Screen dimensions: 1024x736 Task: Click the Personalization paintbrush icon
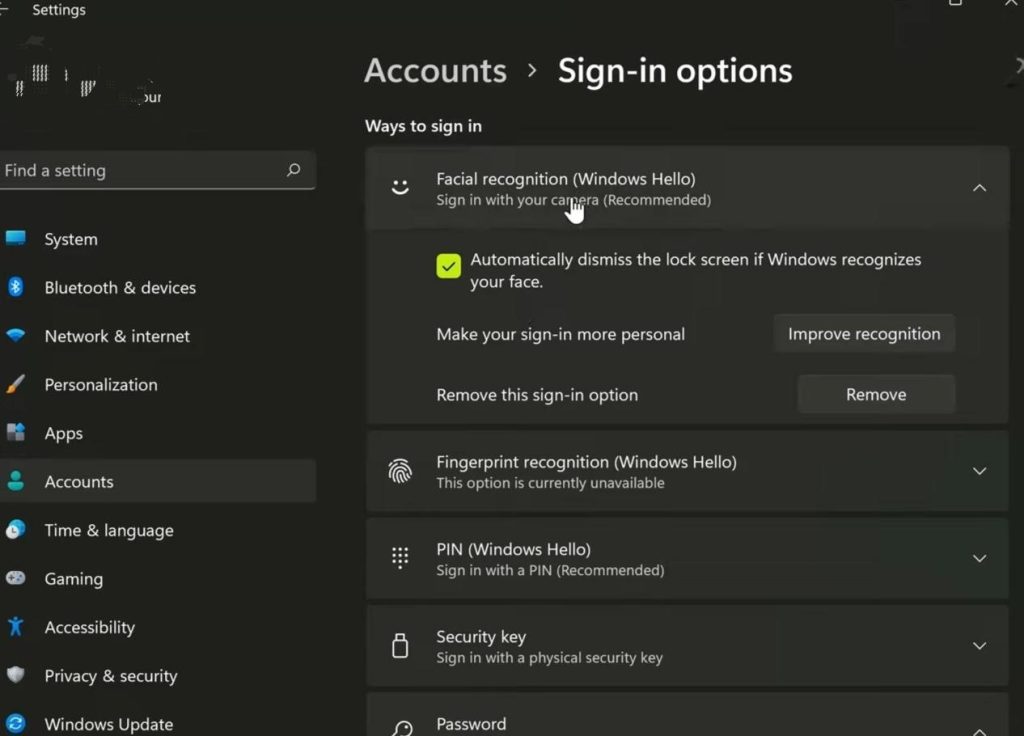pos(16,384)
